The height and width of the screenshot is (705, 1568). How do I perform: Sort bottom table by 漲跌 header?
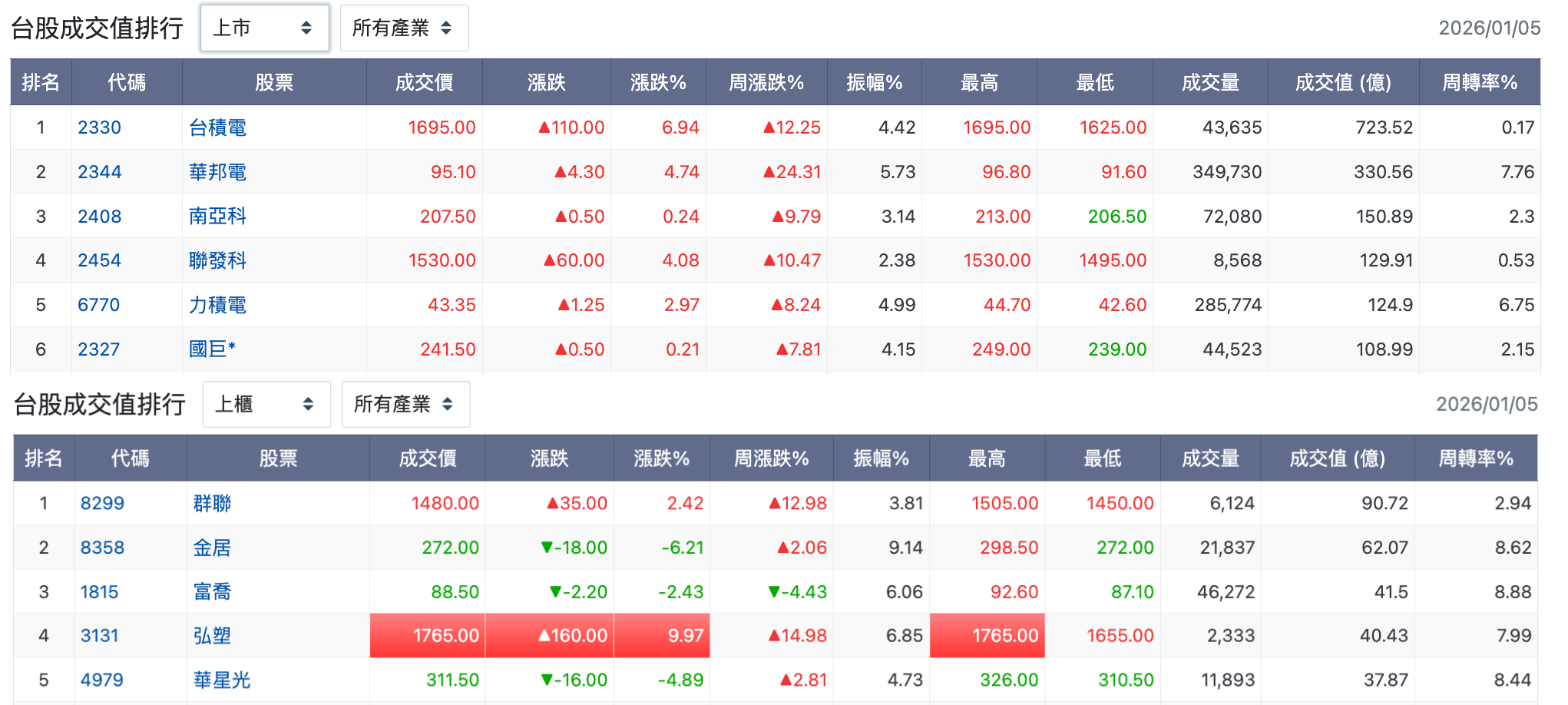tap(550, 458)
